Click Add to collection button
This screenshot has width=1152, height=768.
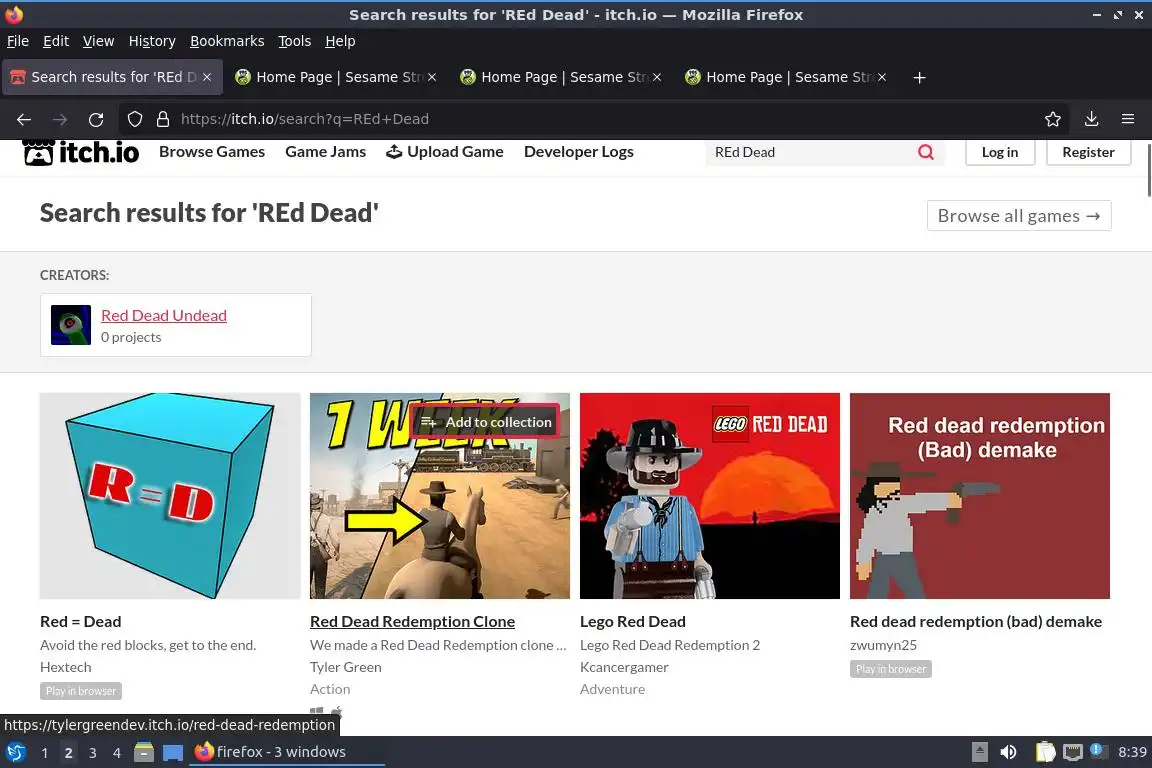(x=485, y=423)
